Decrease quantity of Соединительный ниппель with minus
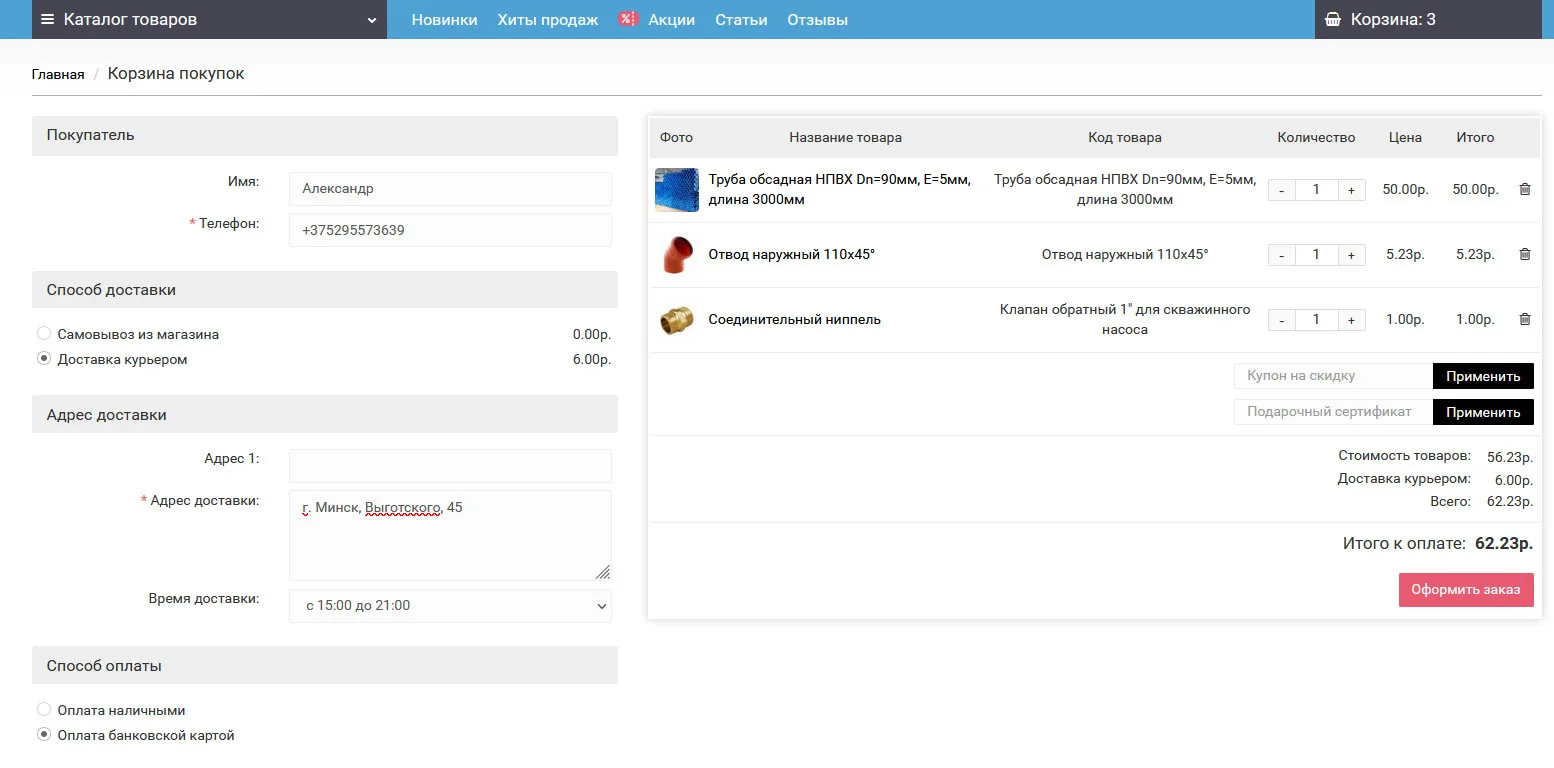 pos(1281,320)
